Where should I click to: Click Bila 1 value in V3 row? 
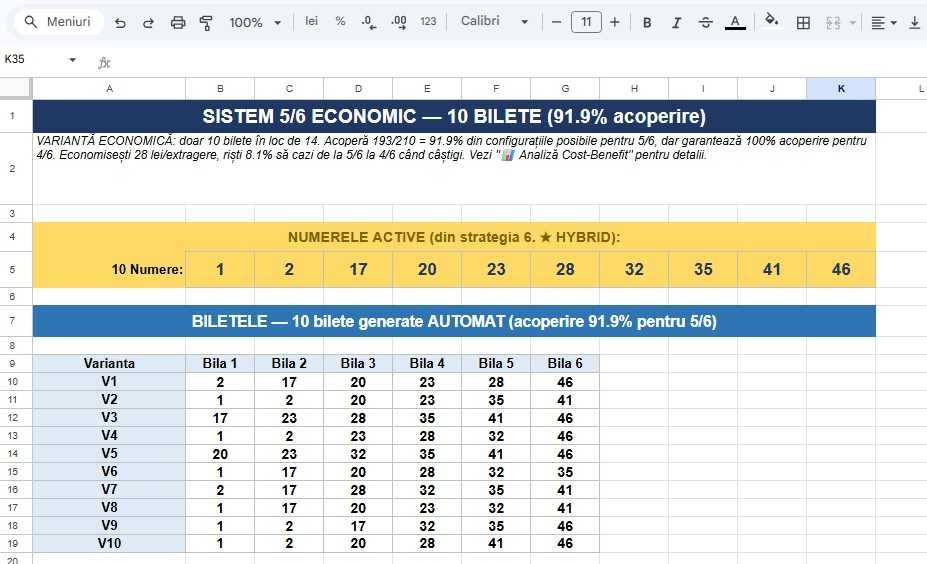[x=220, y=418]
